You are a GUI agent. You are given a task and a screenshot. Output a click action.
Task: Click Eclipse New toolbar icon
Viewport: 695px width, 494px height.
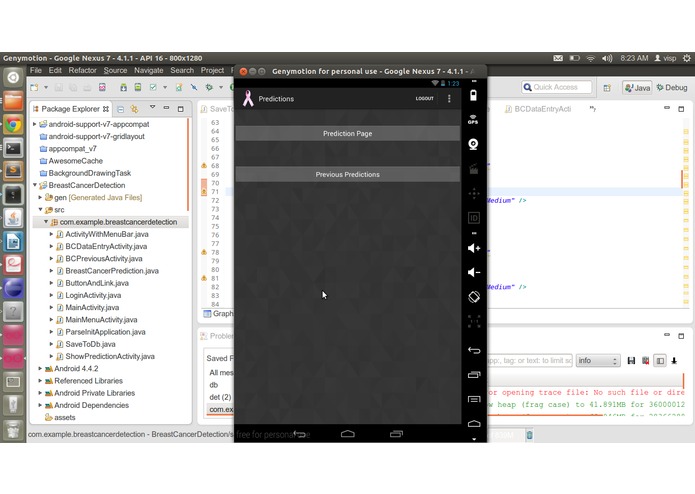[34, 87]
